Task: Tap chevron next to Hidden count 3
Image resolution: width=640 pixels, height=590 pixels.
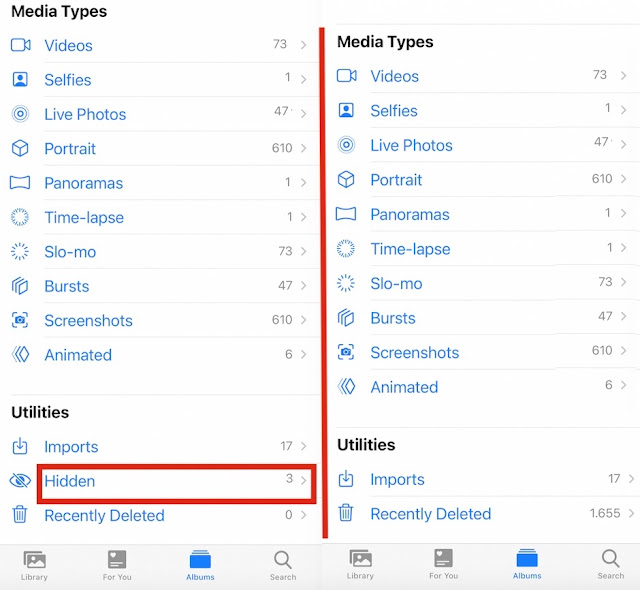Action: tap(303, 480)
